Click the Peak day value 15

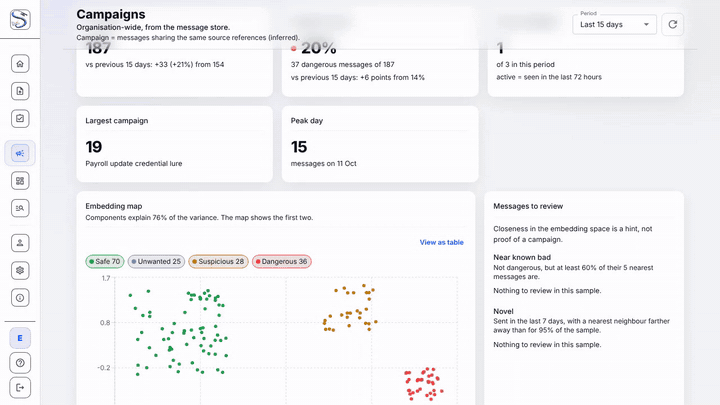click(298, 147)
